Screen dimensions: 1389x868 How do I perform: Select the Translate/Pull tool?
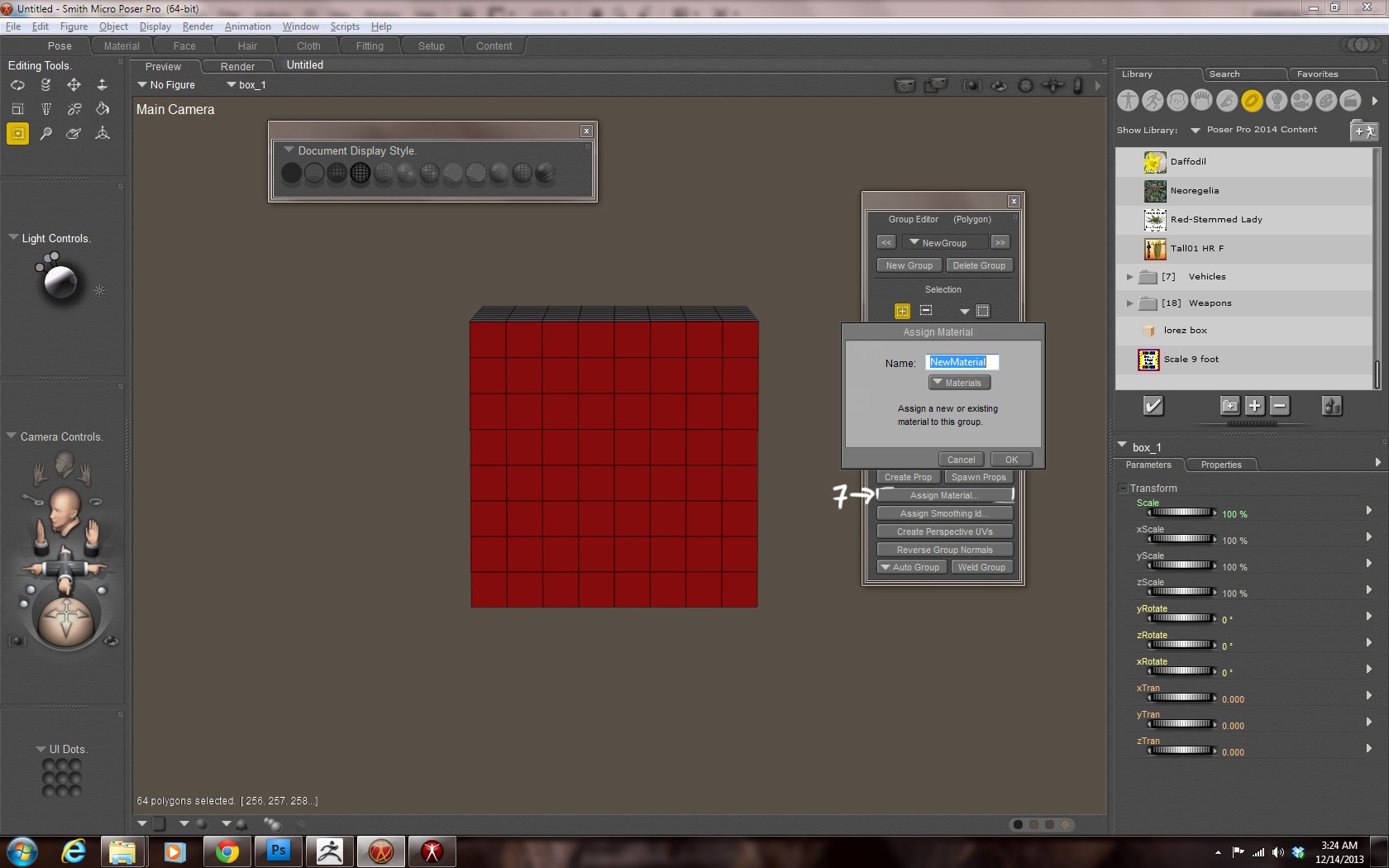[x=74, y=85]
